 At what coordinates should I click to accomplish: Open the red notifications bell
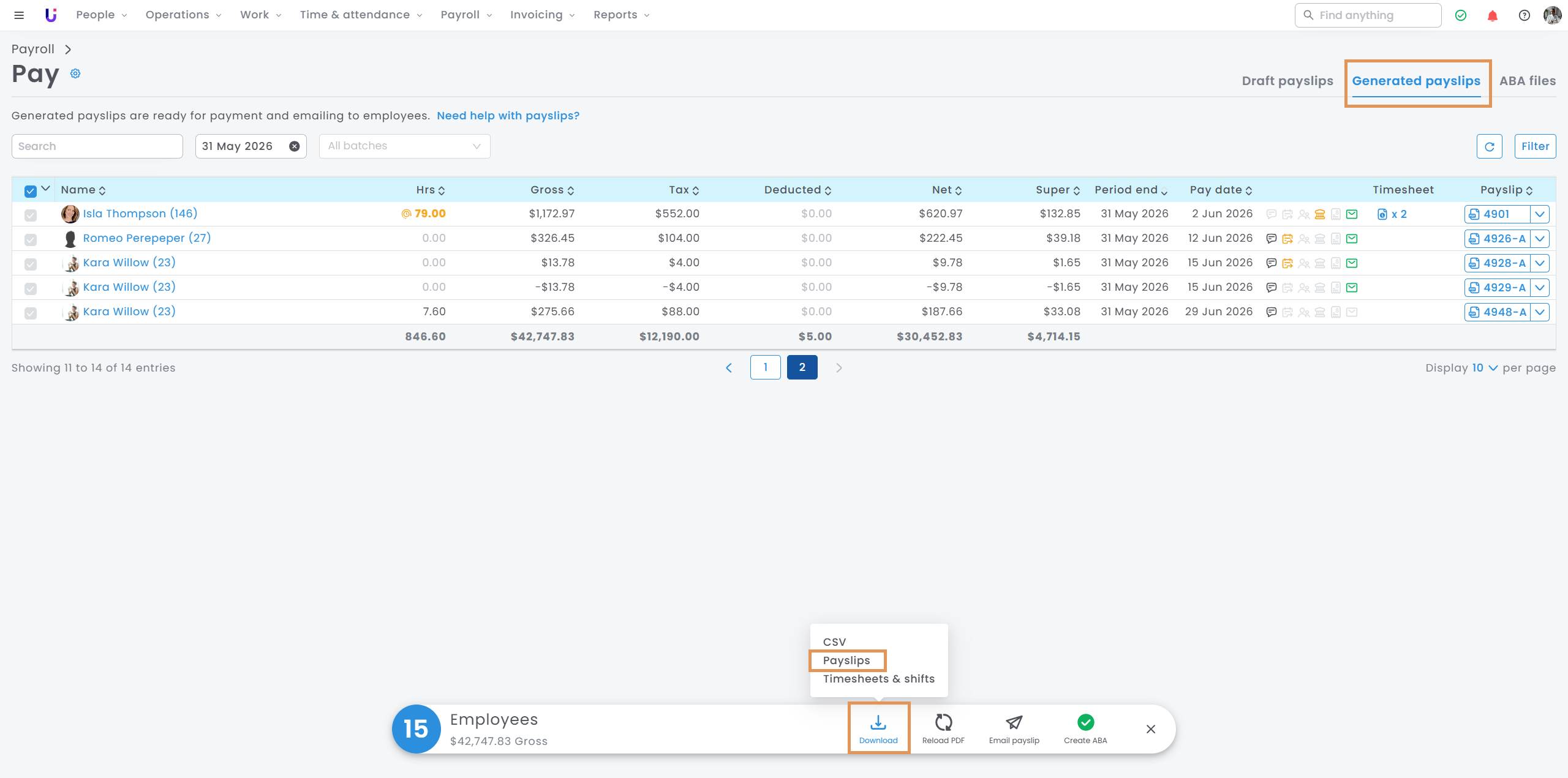[x=1493, y=15]
